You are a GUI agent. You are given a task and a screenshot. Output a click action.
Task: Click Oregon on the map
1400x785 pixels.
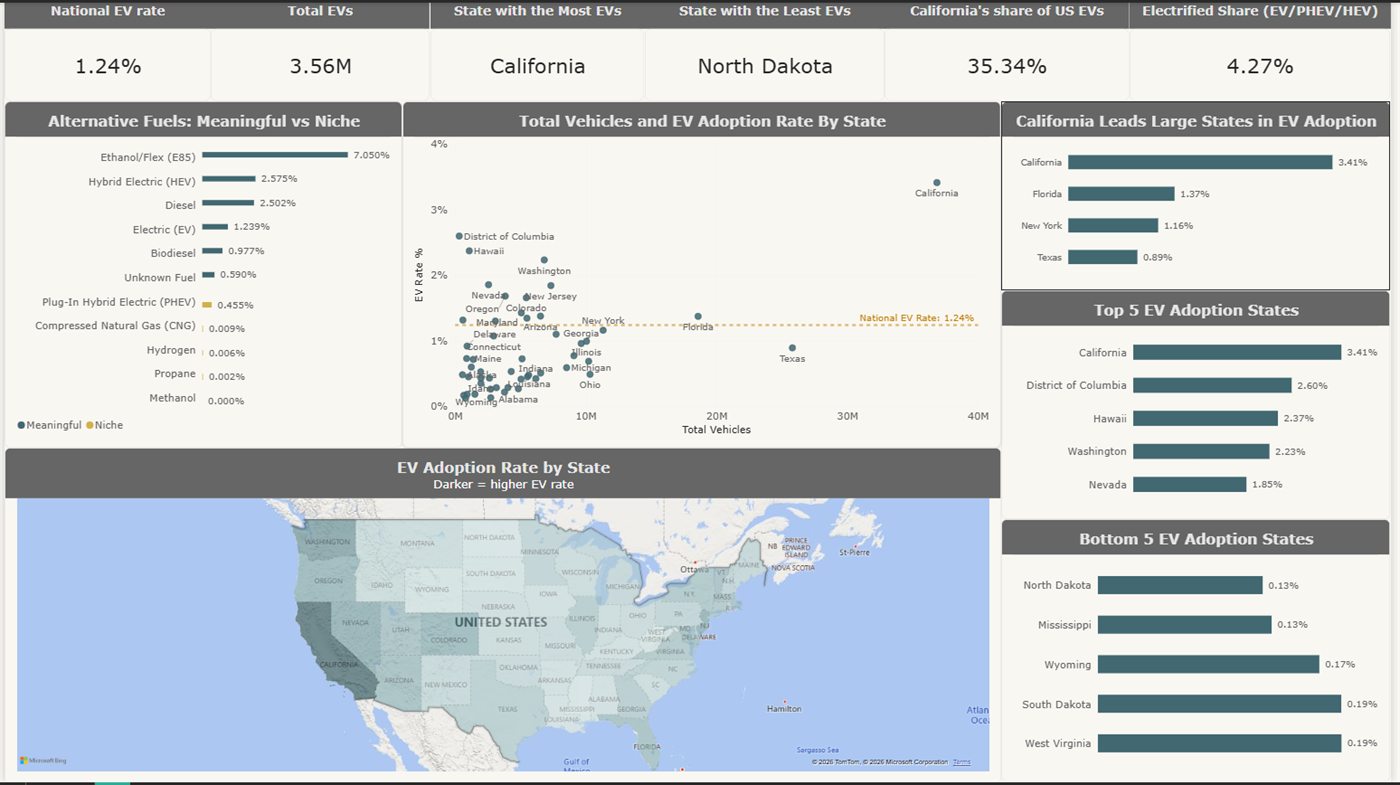coord(328,580)
